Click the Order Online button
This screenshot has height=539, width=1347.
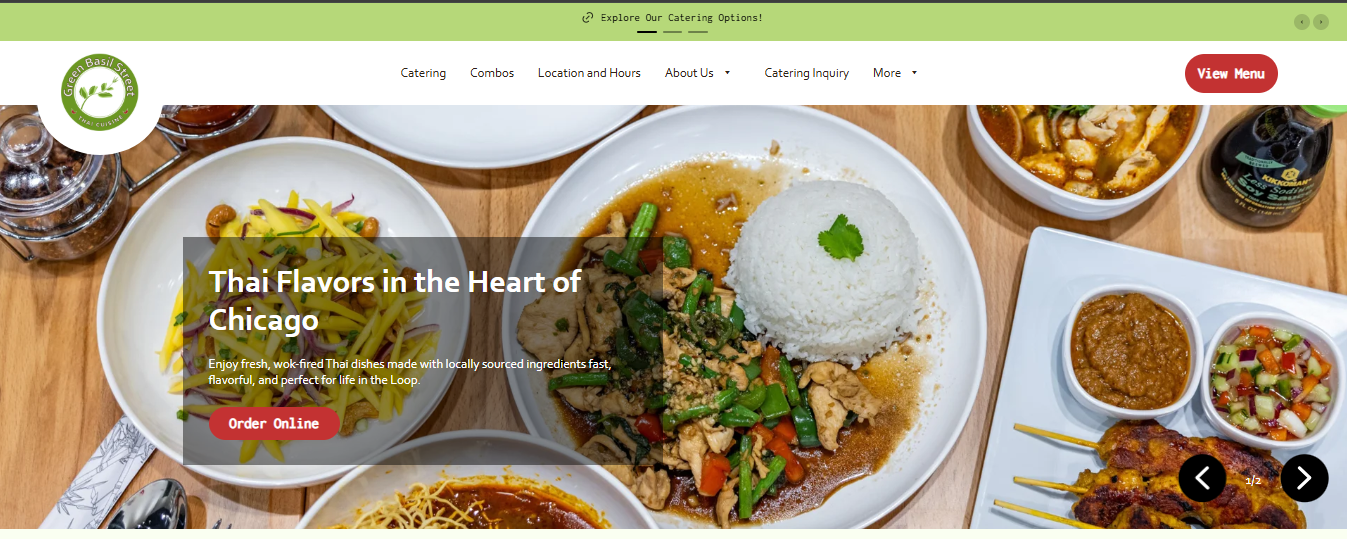274,423
